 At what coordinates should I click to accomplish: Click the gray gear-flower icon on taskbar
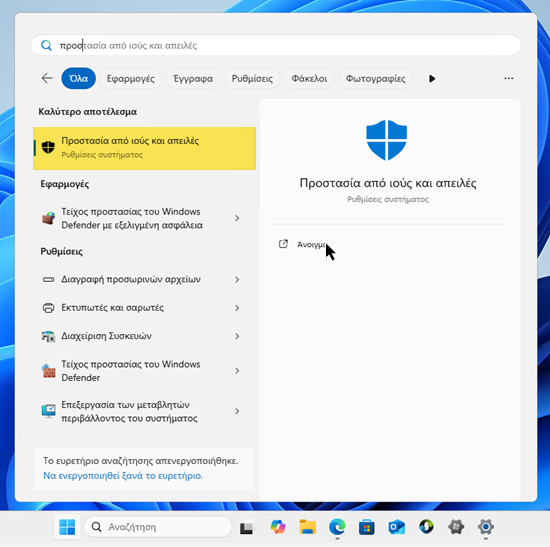[x=456, y=527]
